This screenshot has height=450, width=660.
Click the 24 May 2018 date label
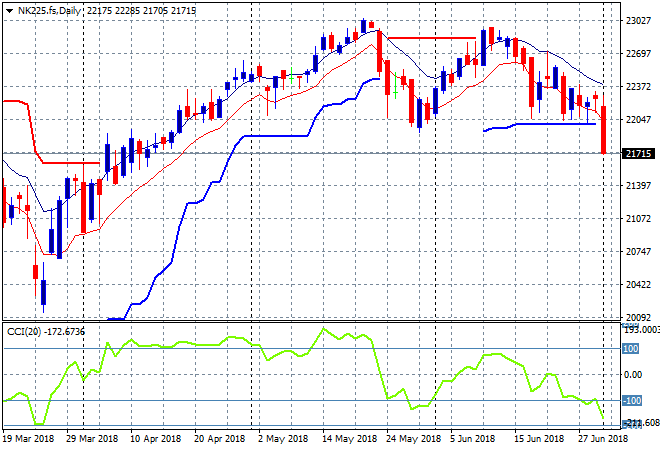pos(413,439)
